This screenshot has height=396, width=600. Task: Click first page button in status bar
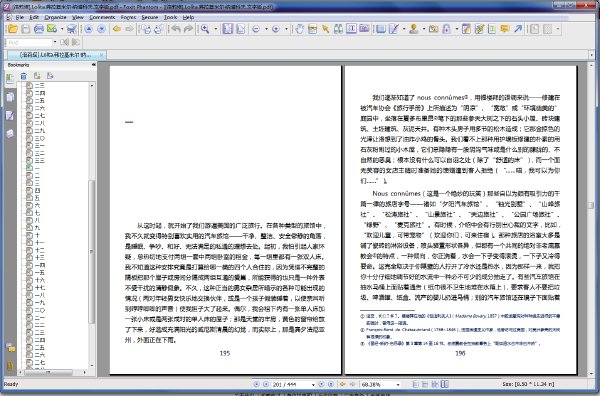click(x=256, y=384)
